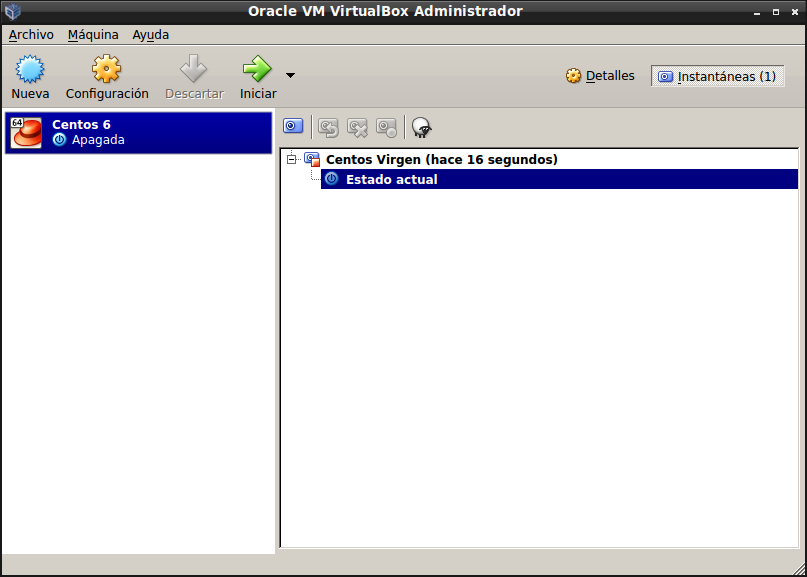Switch to the Detalles view
The width and height of the screenshot is (807, 577).
pyautogui.click(x=600, y=76)
